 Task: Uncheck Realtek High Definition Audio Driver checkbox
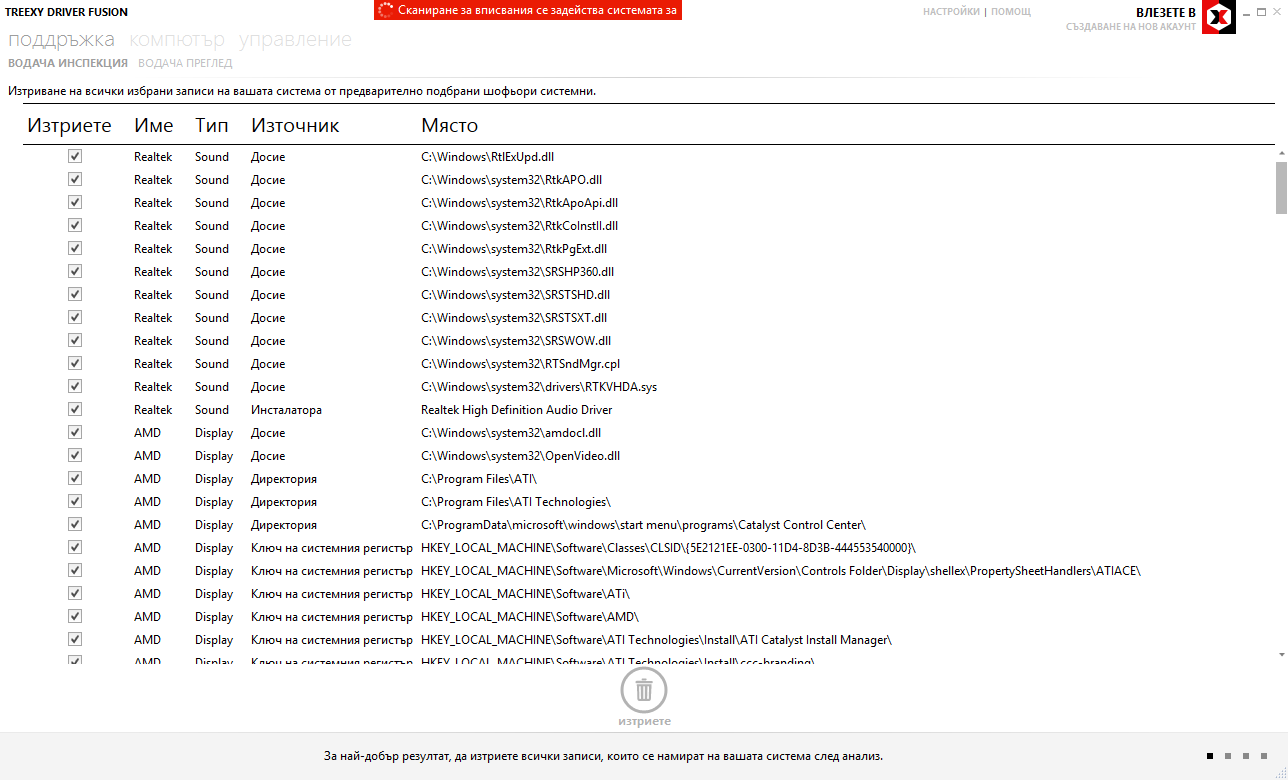click(x=75, y=409)
